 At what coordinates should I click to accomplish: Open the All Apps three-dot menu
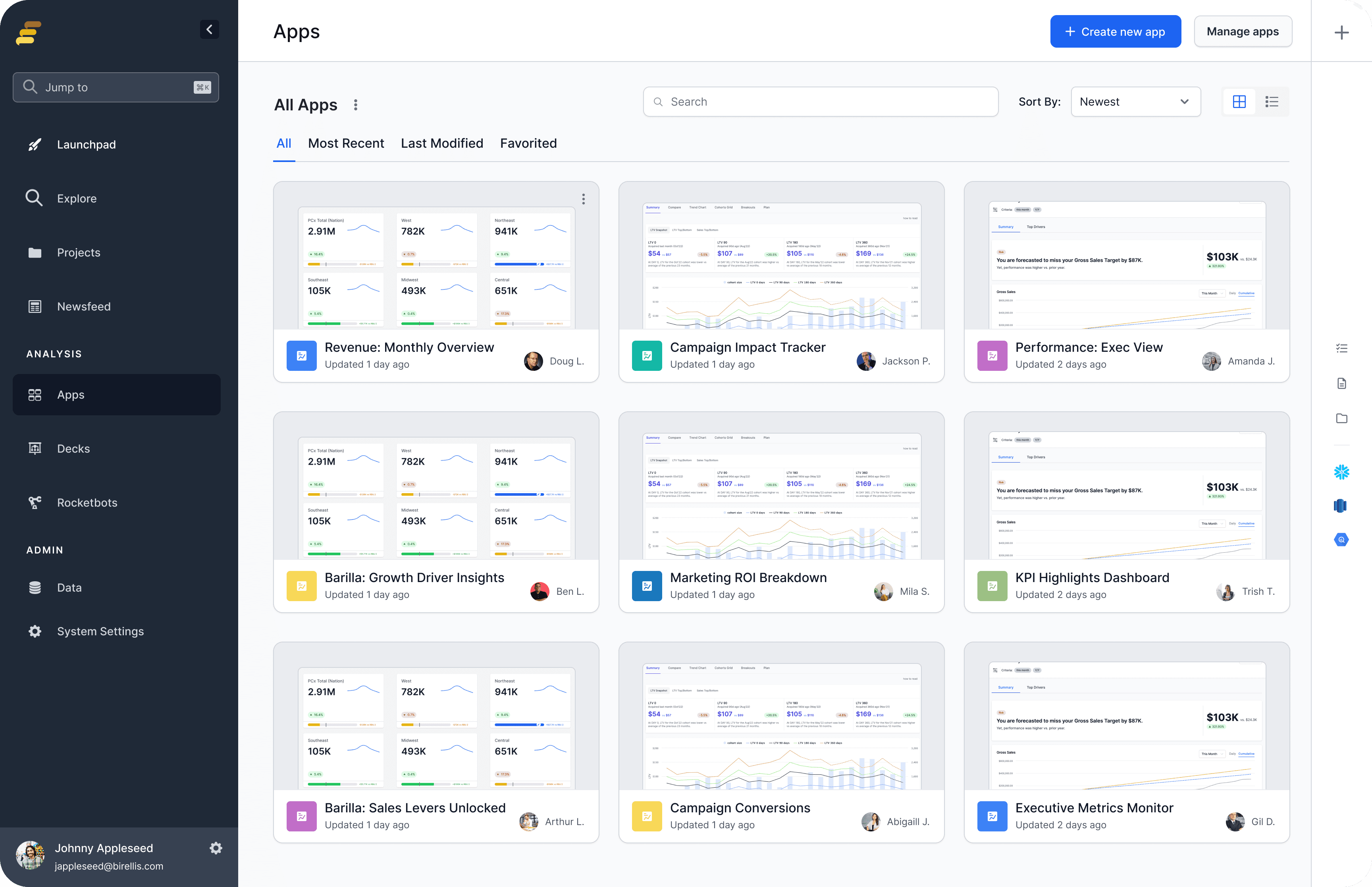(356, 105)
